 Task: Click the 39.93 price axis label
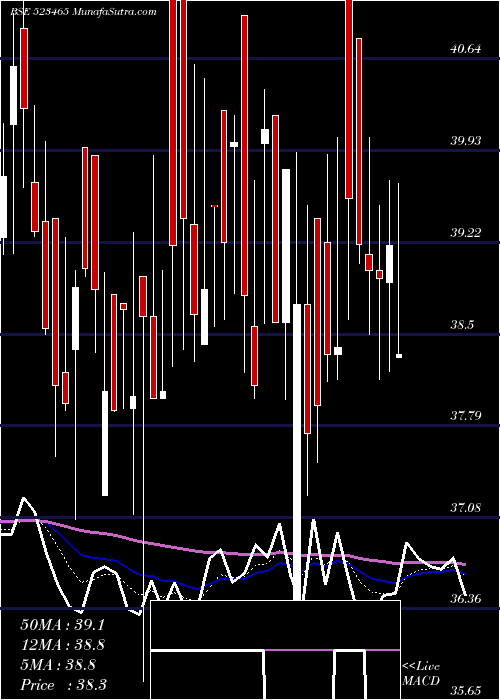click(466, 141)
